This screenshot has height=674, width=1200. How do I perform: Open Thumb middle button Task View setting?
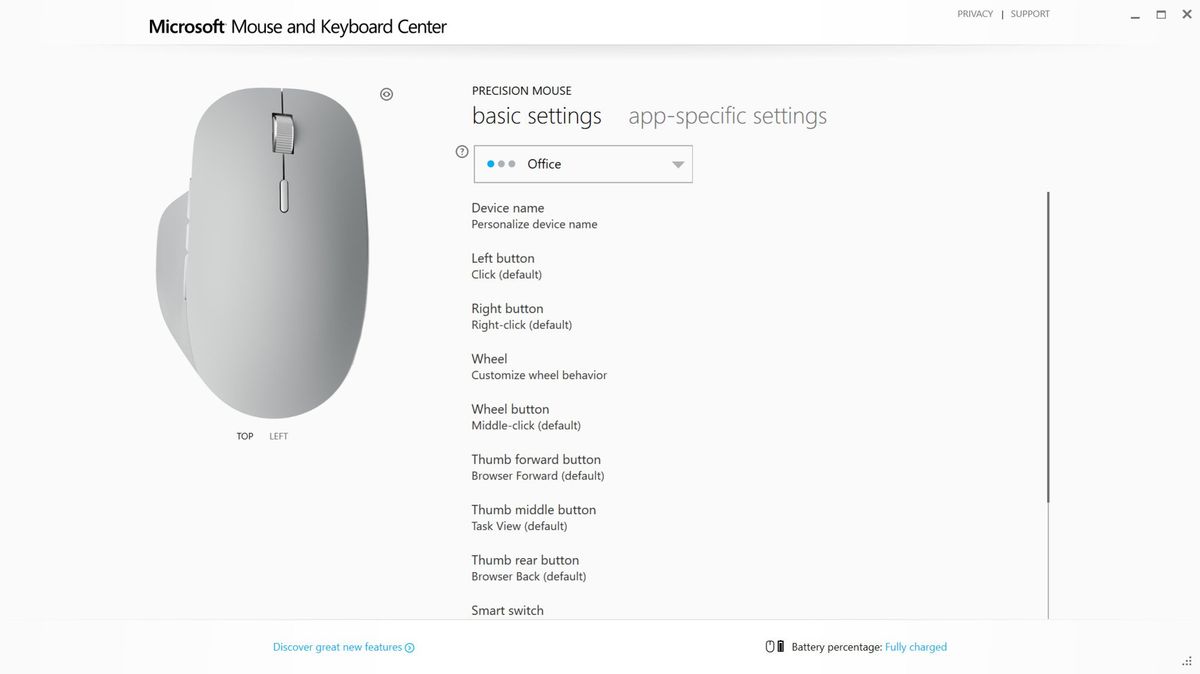[534, 518]
